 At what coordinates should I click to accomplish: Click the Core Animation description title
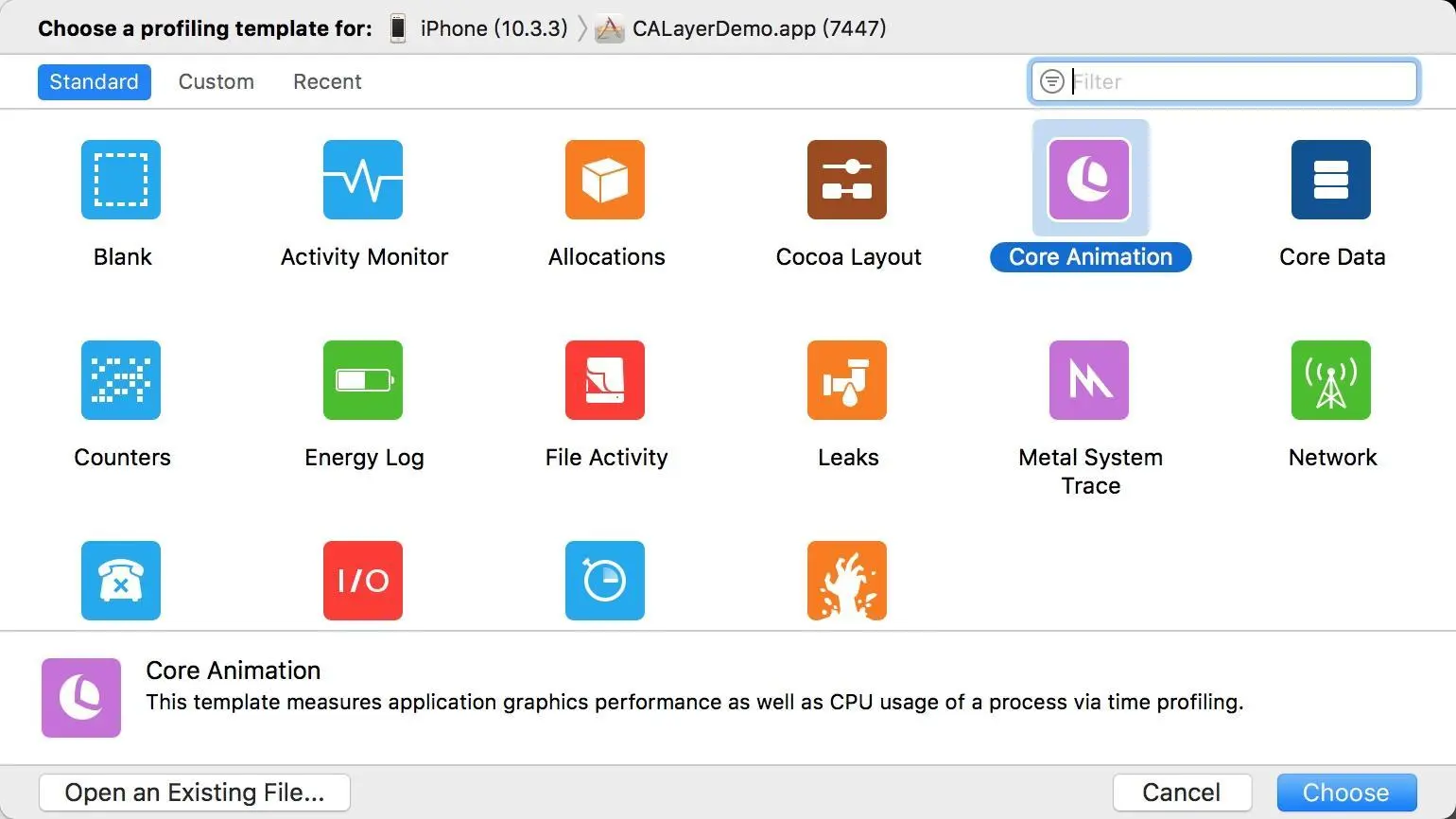234,671
